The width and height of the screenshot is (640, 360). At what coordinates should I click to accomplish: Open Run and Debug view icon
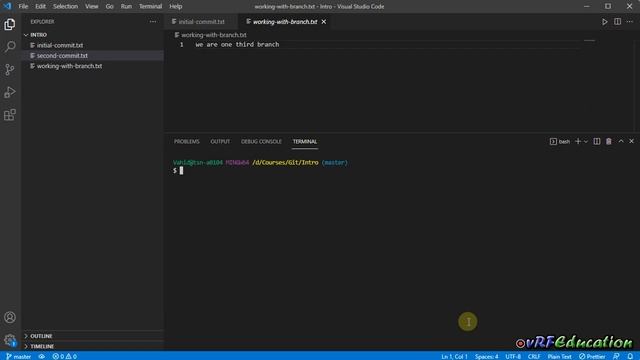(x=10, y=92)
